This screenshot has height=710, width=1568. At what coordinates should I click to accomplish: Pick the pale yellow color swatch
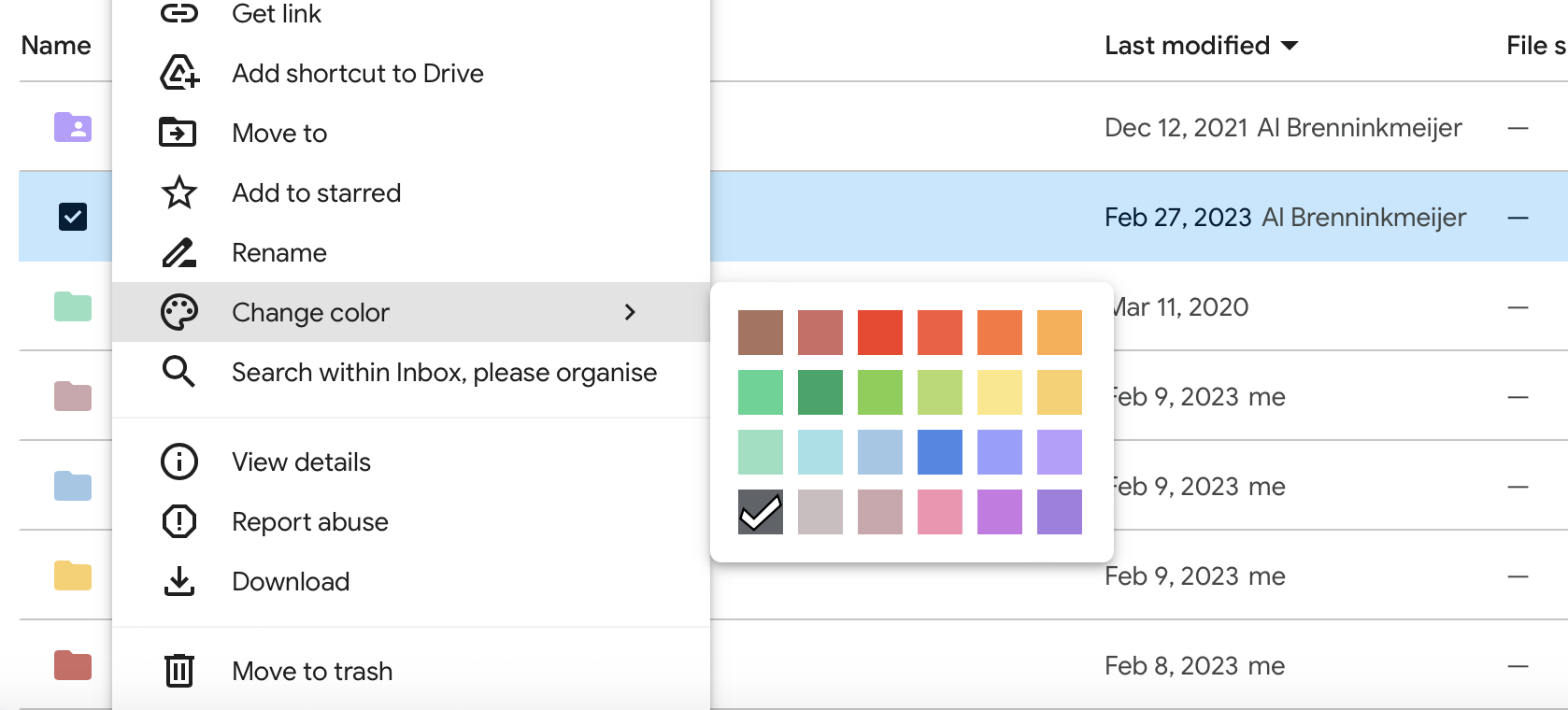tap(1000, 392)
